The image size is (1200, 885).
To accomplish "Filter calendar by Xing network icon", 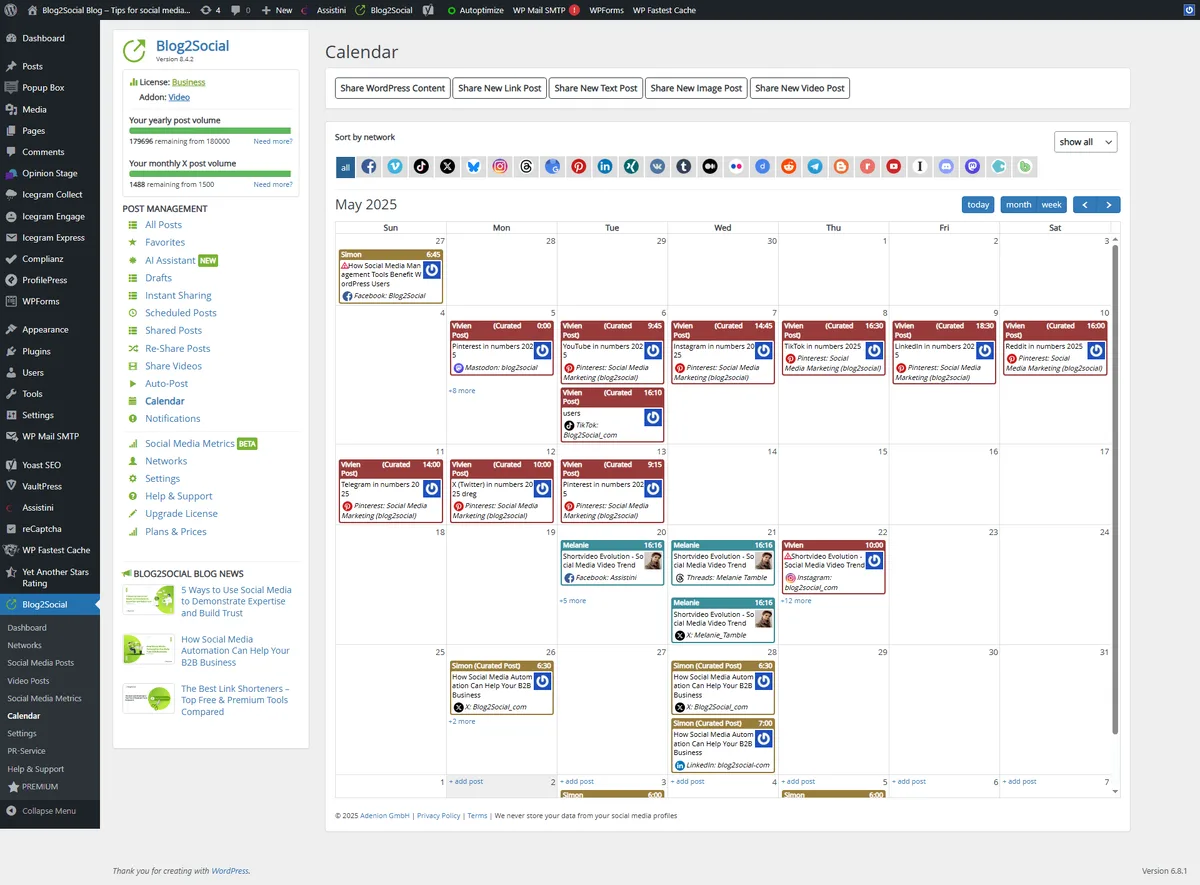I will [x=631, y=167].
